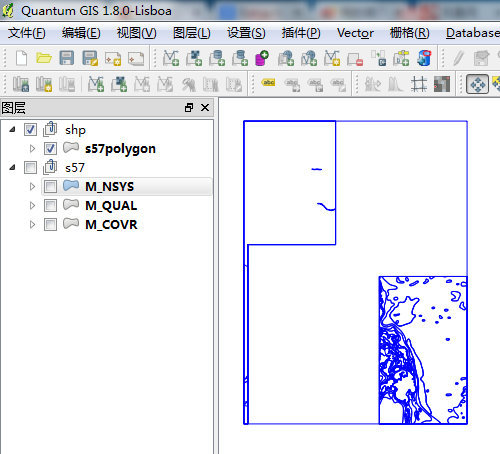Open the 设置(S) menu
Viewport: 500px width, 454px height.
(246, 33)
